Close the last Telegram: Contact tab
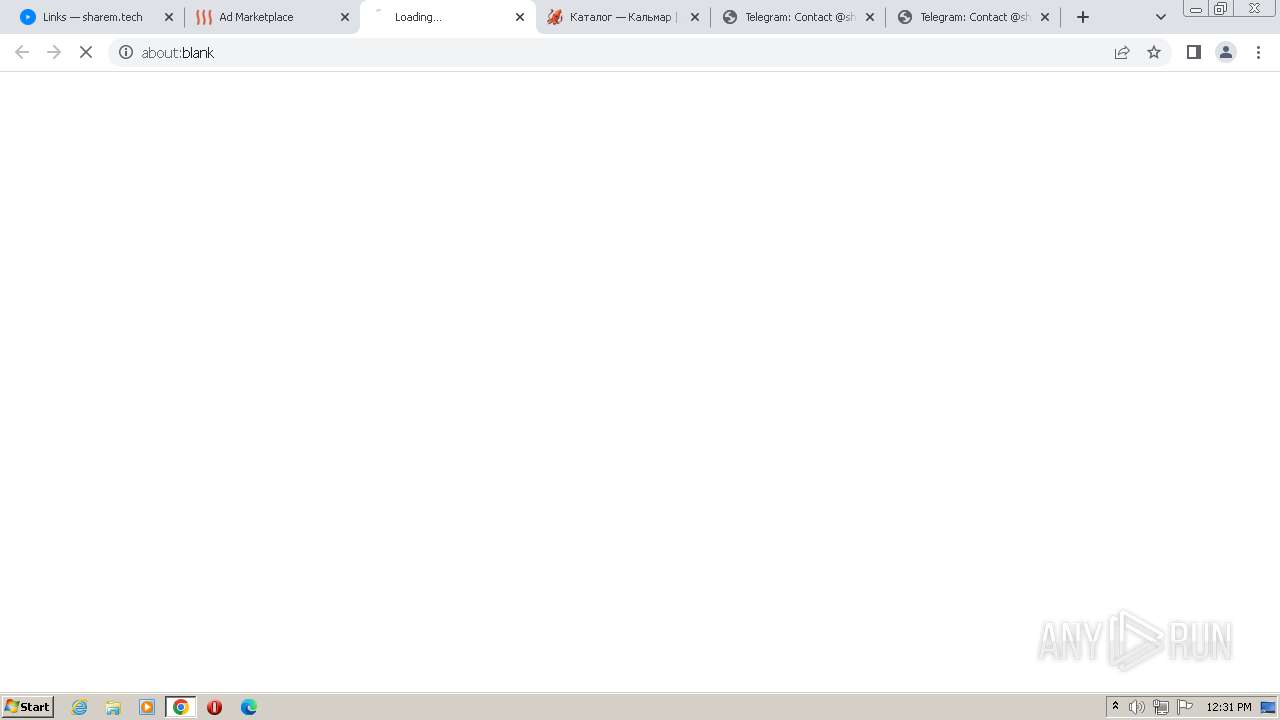 [x=1045, y=17]
